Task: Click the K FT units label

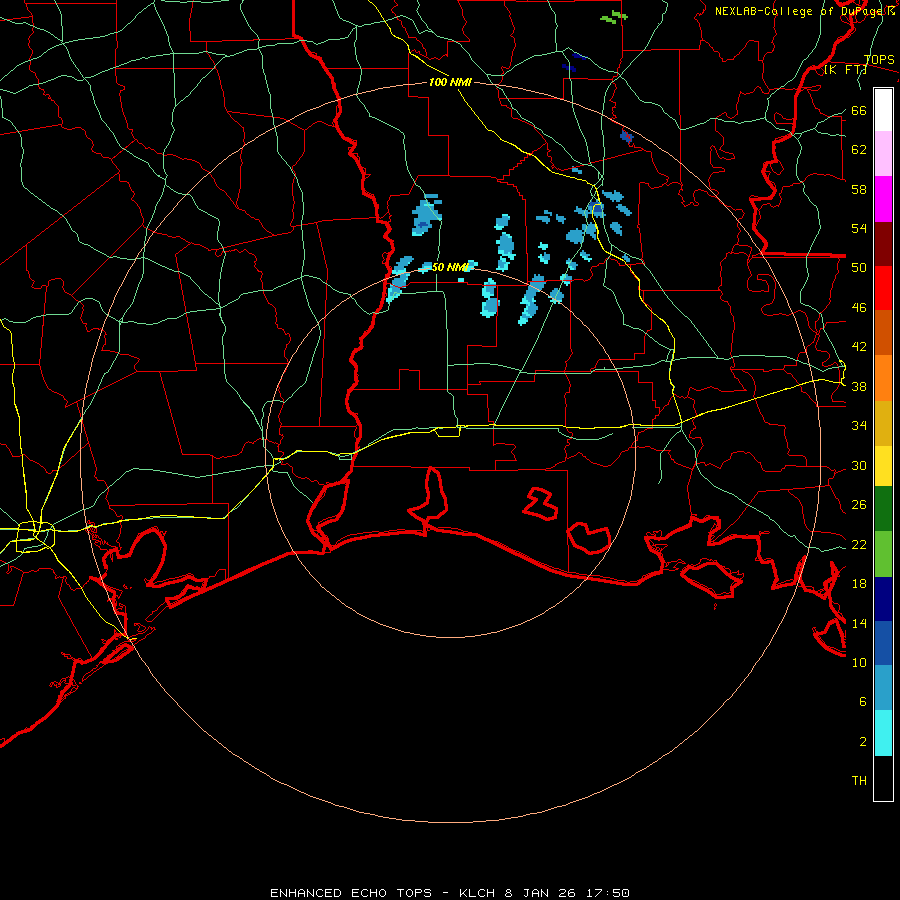Action: point(845,70)
